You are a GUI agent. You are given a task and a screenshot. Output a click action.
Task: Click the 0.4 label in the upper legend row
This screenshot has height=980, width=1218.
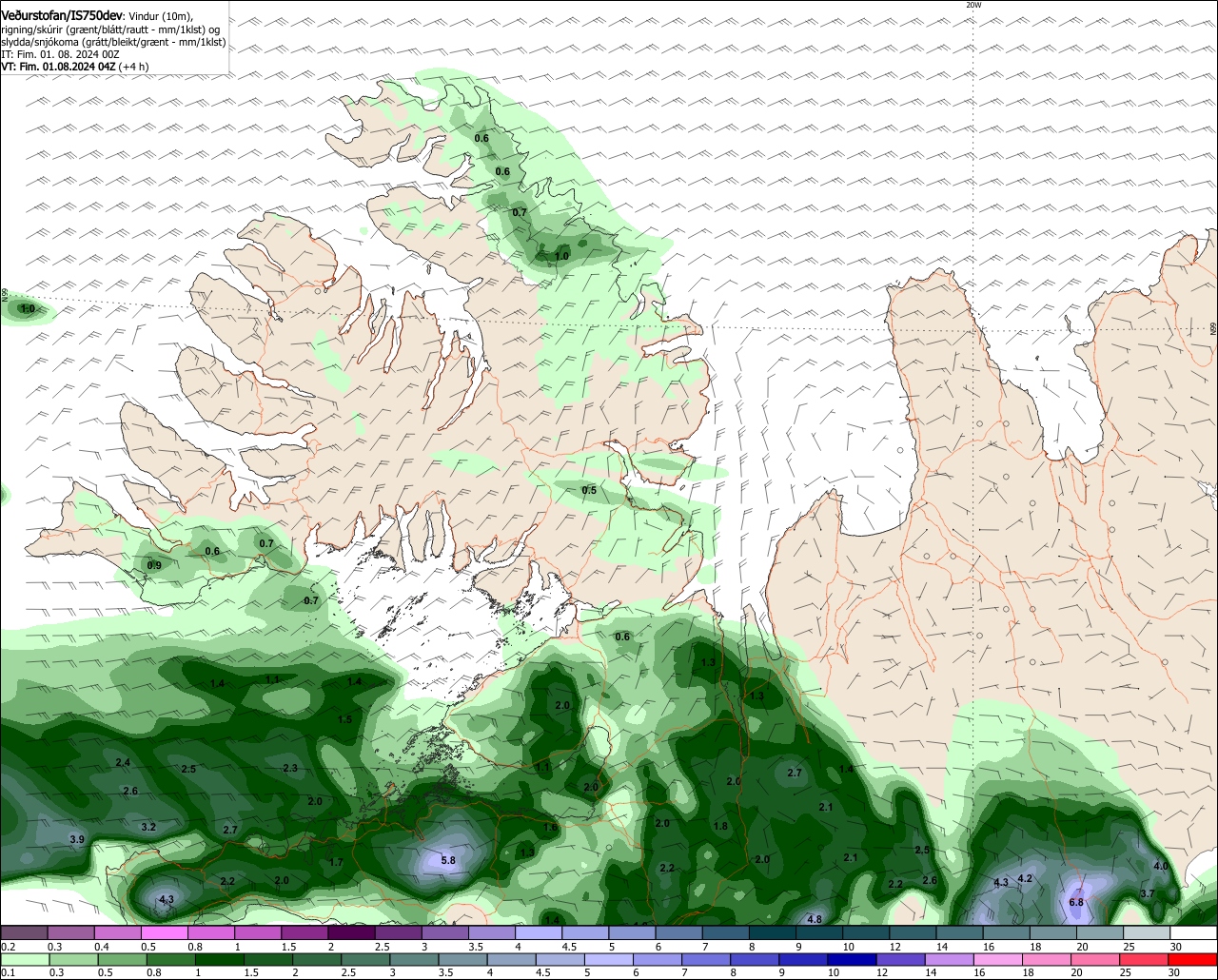click(101, 947)
